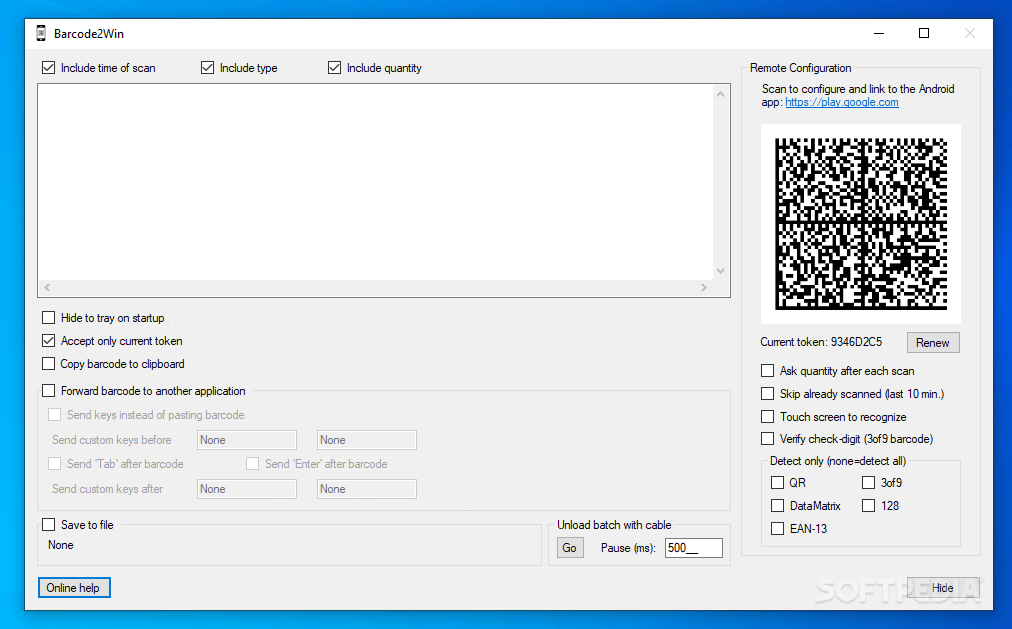Viewport: 1012px width, 629px height.
Task: Click the Barcode2Win app icon in the title bar
Action: pos(40,33)
